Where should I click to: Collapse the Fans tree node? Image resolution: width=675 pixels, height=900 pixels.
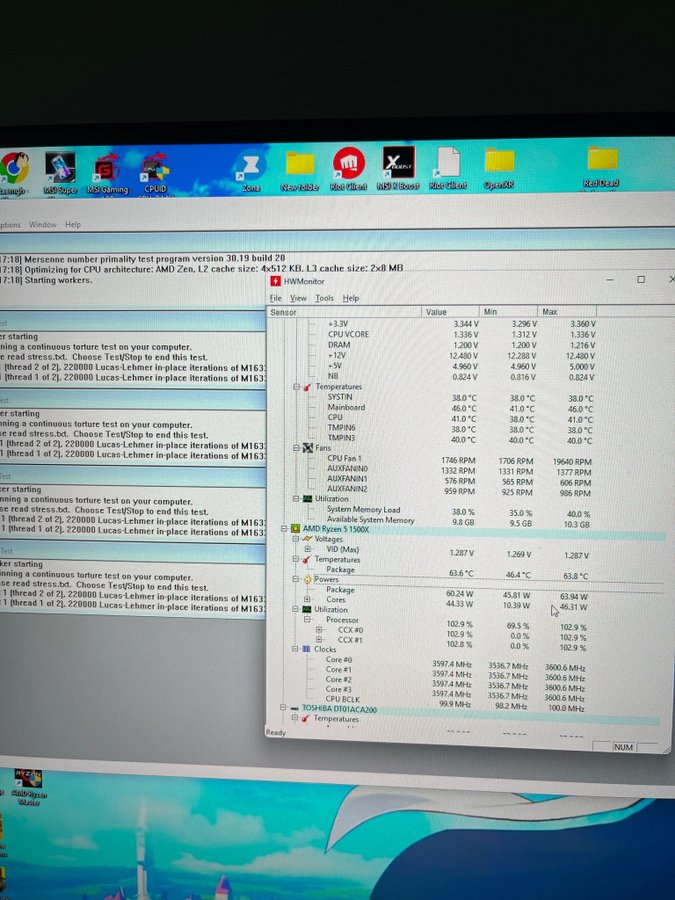click(x=297, y=448)
